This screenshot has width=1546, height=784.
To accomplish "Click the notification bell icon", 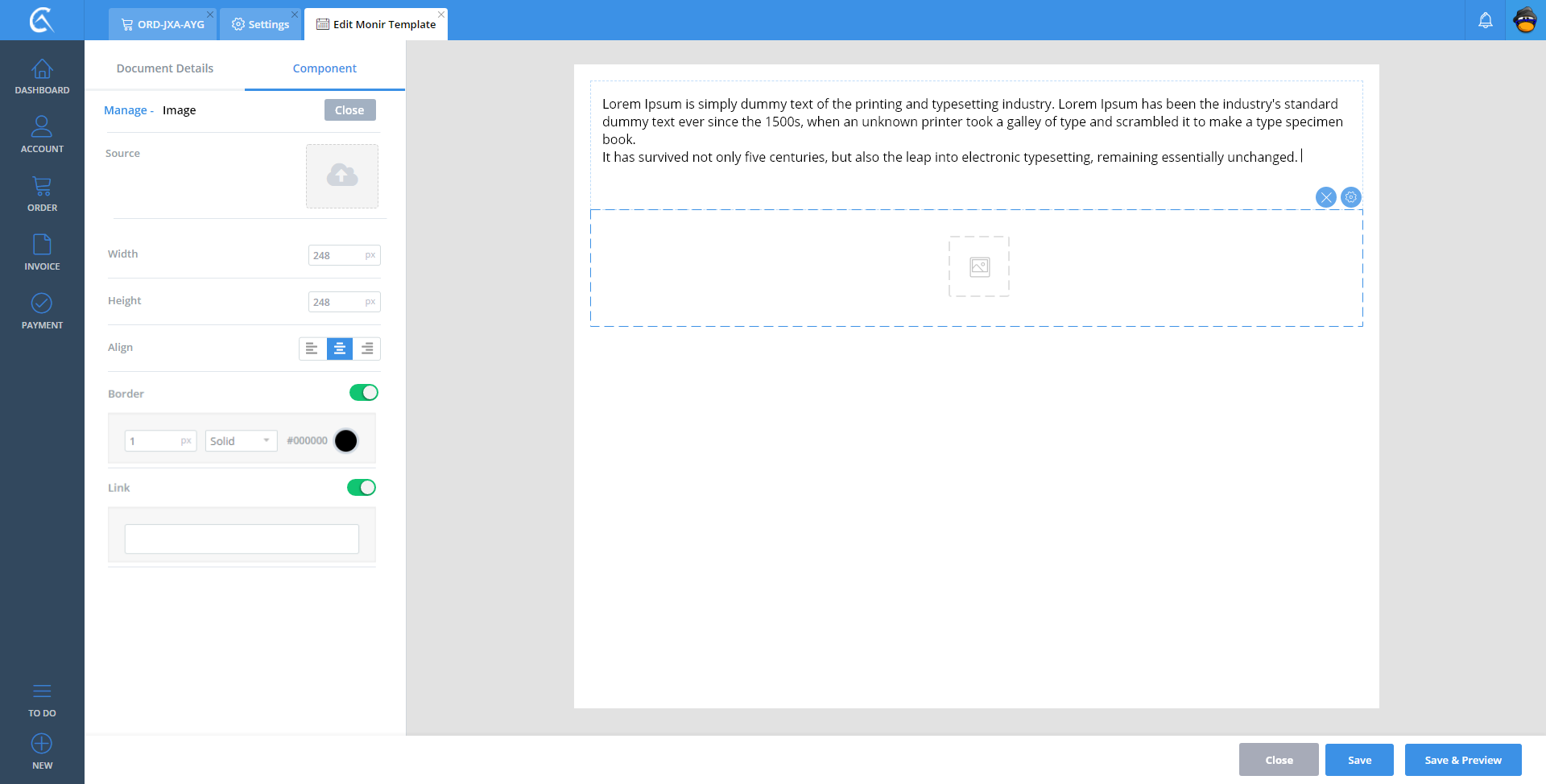I will [1485, 20].
